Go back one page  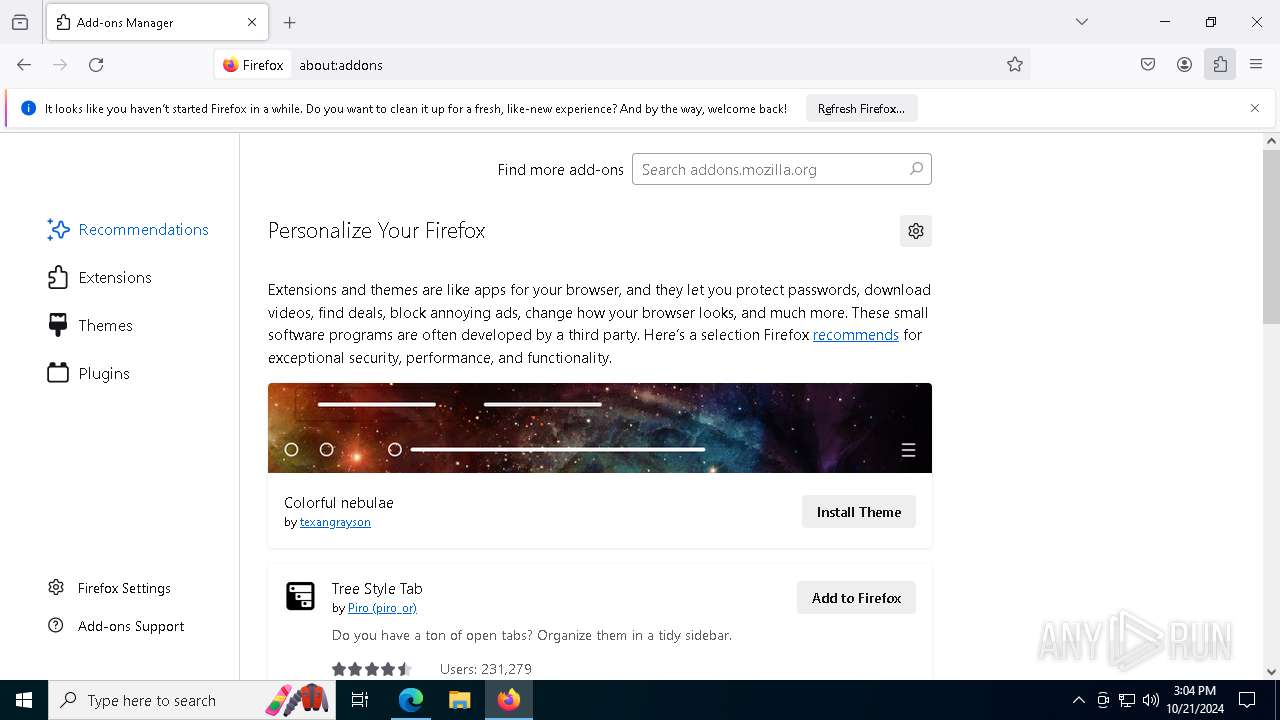click(x=24, y=65)
